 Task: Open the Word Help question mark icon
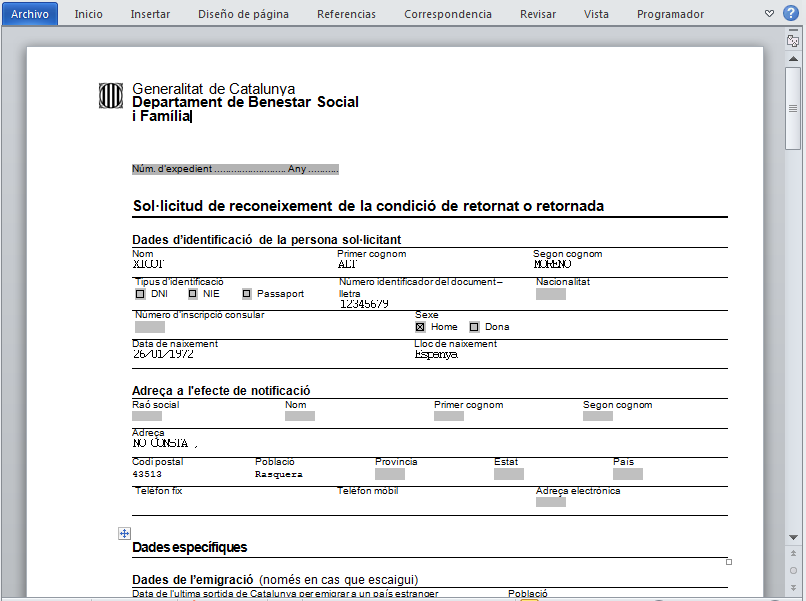790,13
